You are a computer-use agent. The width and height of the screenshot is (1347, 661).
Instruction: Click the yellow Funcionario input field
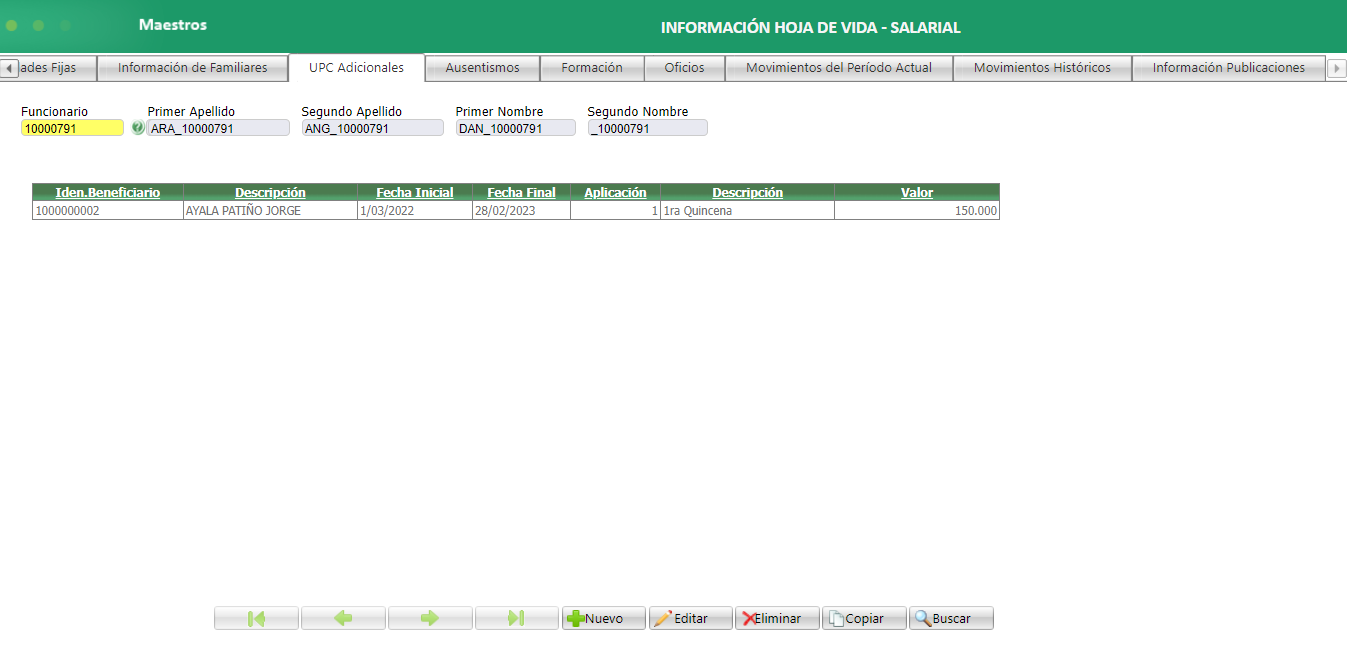[70, 127]
